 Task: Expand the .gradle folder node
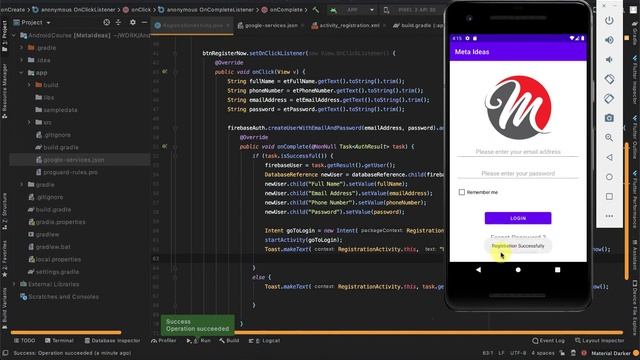click(22, 48)
